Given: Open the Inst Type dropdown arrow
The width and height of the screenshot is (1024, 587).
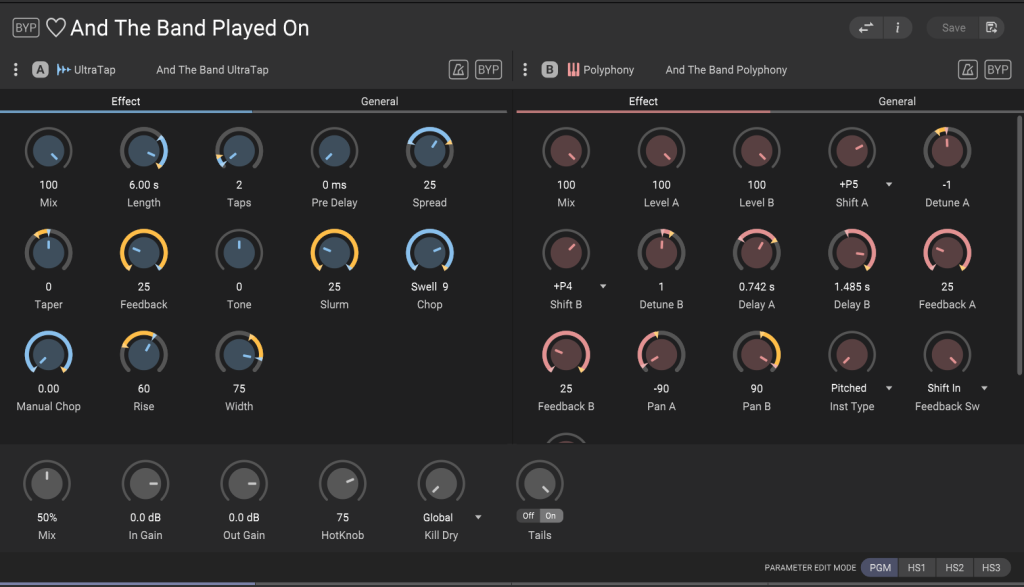Looking at the screenshot, I should (x=889, y=389).
